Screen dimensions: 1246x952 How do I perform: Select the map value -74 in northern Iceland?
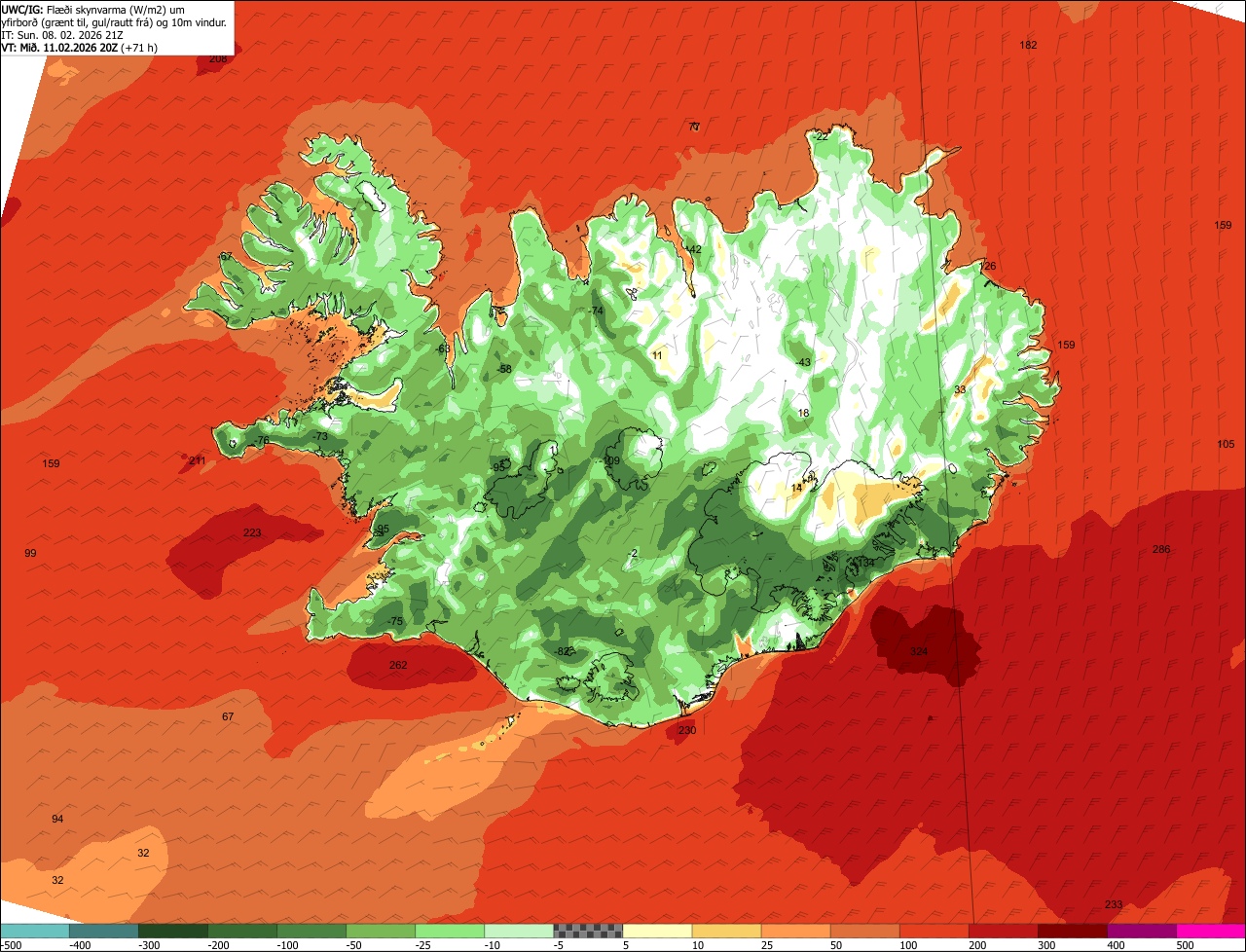(596, 311)
